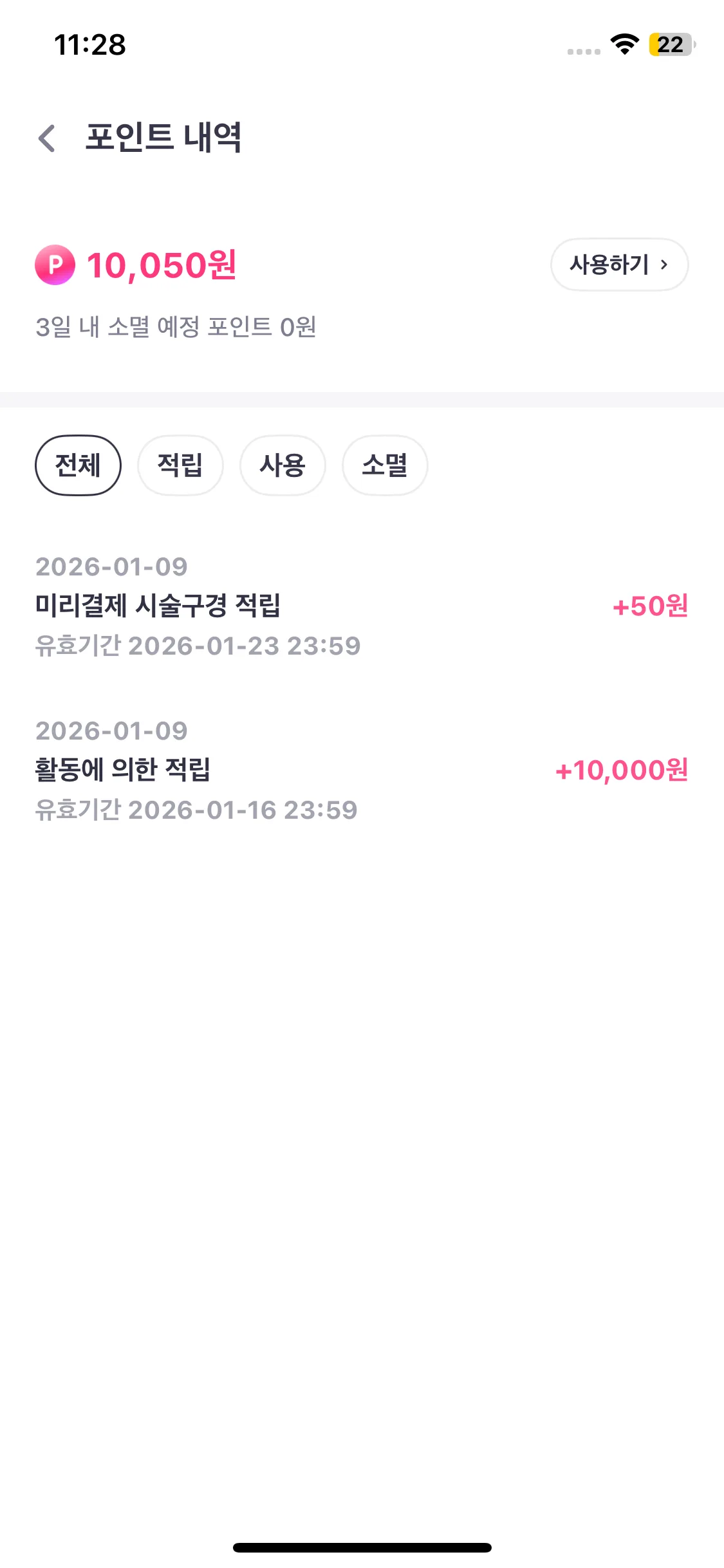The width and height of the screenshot is (724, 1568).
Task: Tap the Wi-Fi status icon
Action: (x=624, y=44)
